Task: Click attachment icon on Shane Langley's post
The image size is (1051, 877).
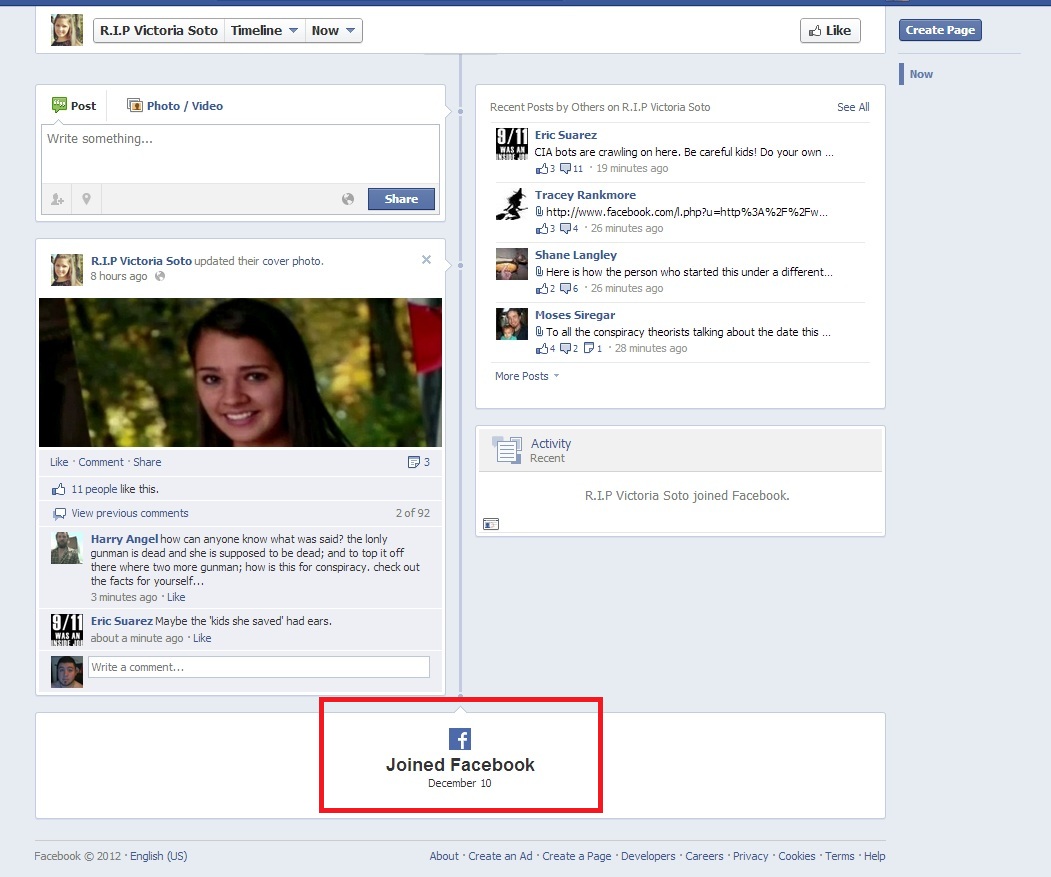Action: pyautogui.click(x=539, y=272)
